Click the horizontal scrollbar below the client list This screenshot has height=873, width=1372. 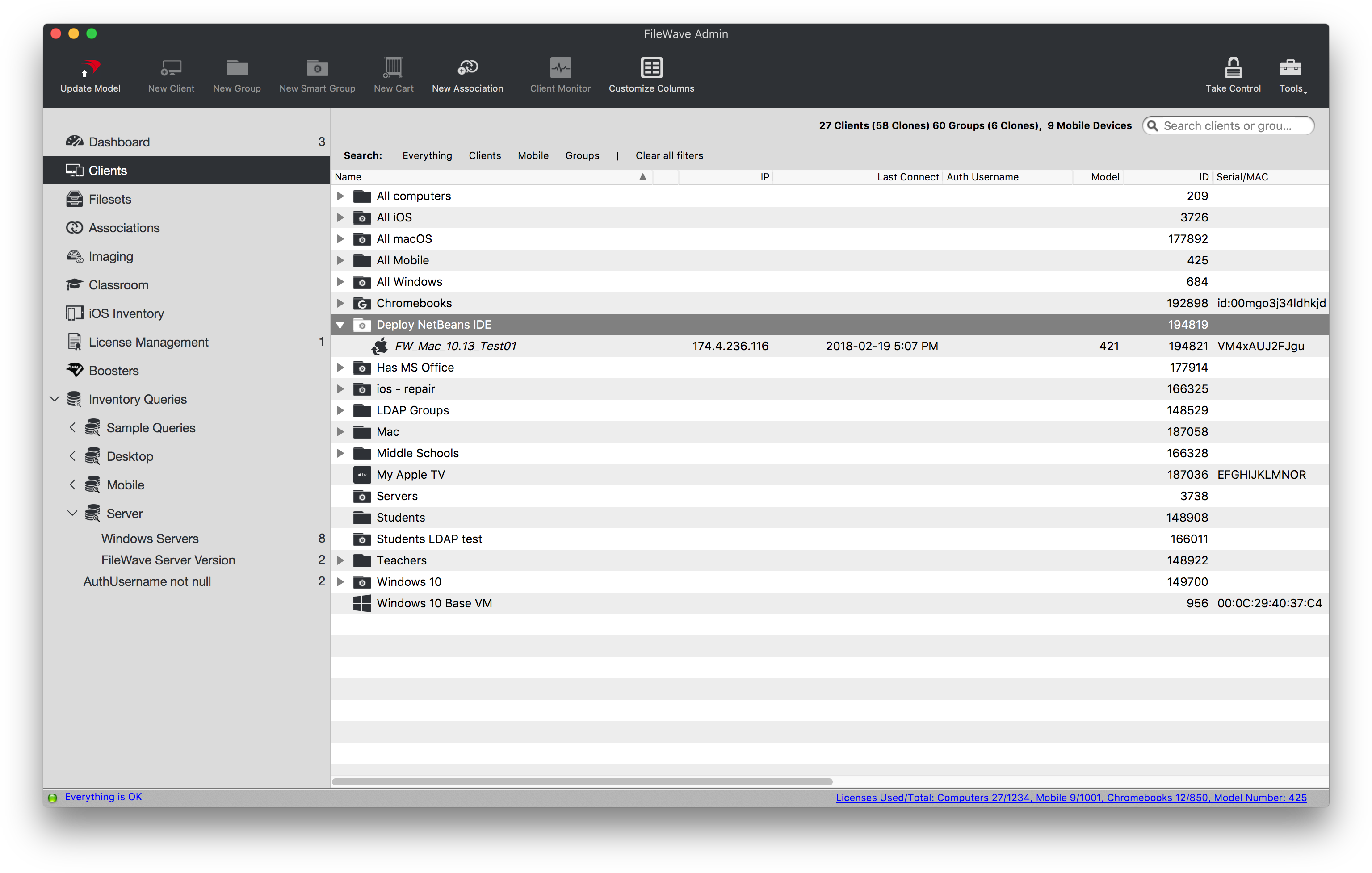tap(581, 782)
